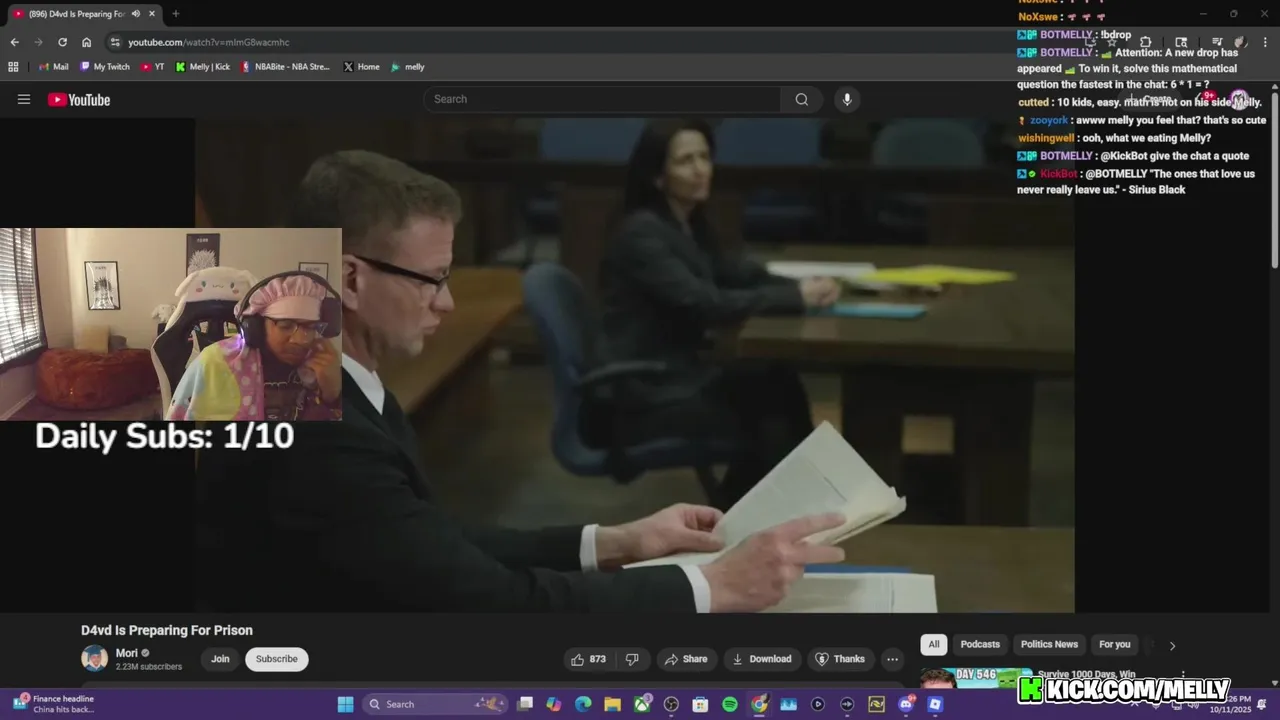Screen dimensions: 1280x720
Task: Open Discord from the taskbar
Action: [906, 704]
